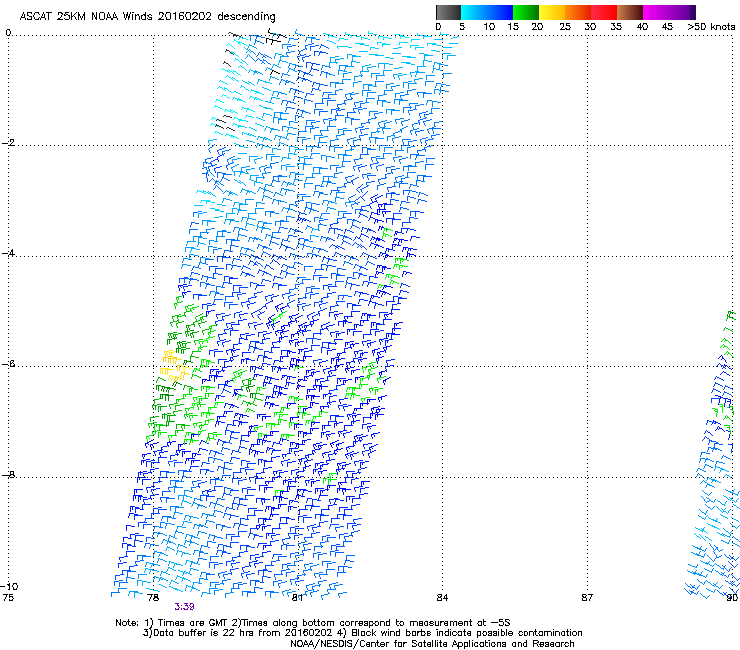This screenshot has height=650, width=740.
Task: Click the latitude axis label '-2'
Action: (x=8, y=143)
